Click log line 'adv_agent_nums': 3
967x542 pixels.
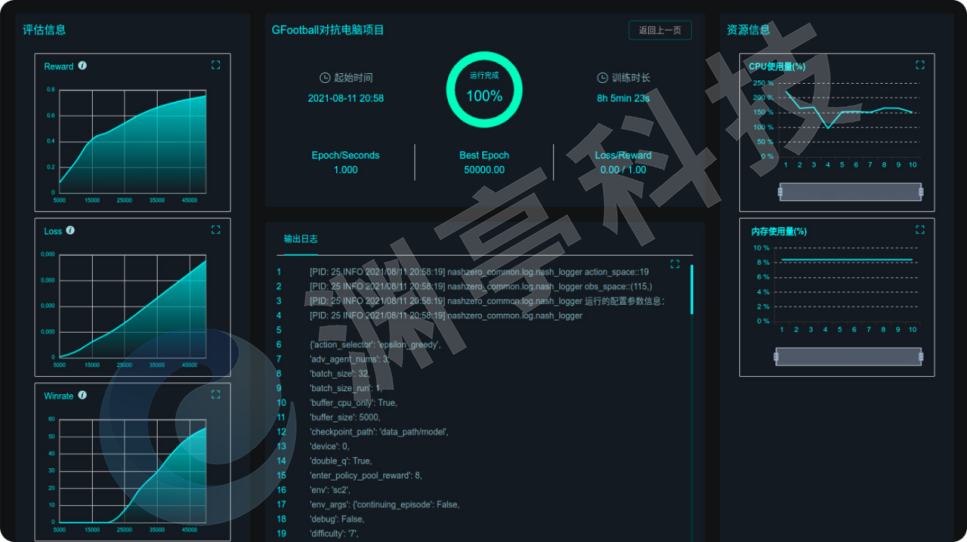pyautogui.click(x=349, y=359)
